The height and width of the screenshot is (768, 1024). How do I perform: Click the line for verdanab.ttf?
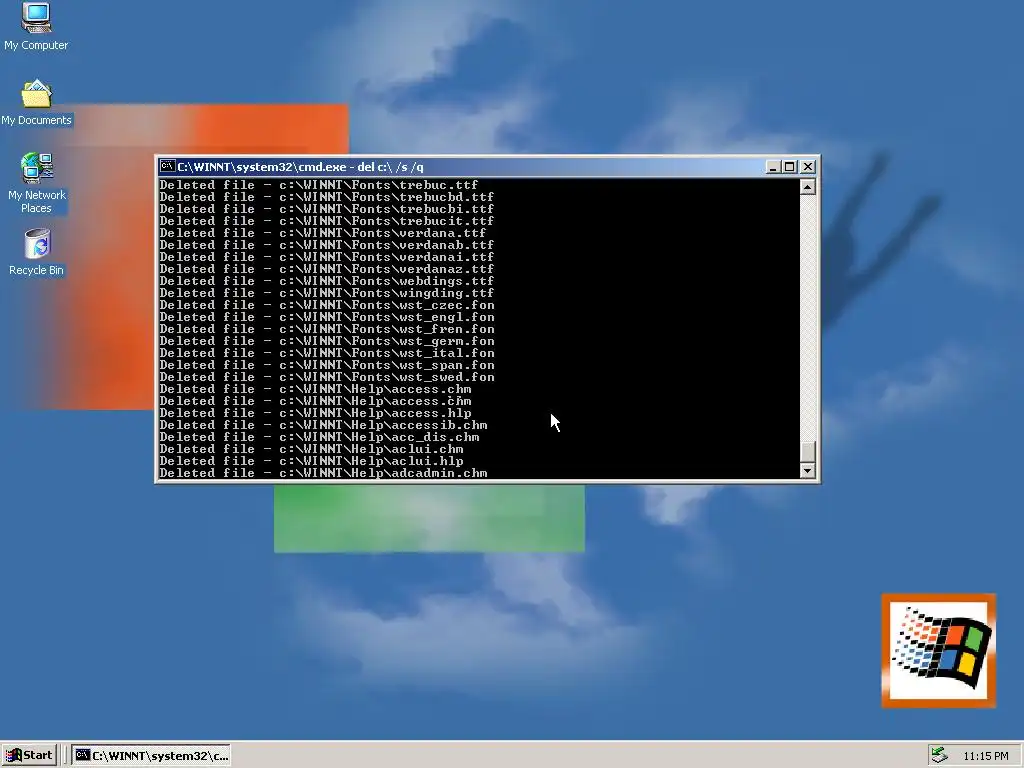(327, 245)
